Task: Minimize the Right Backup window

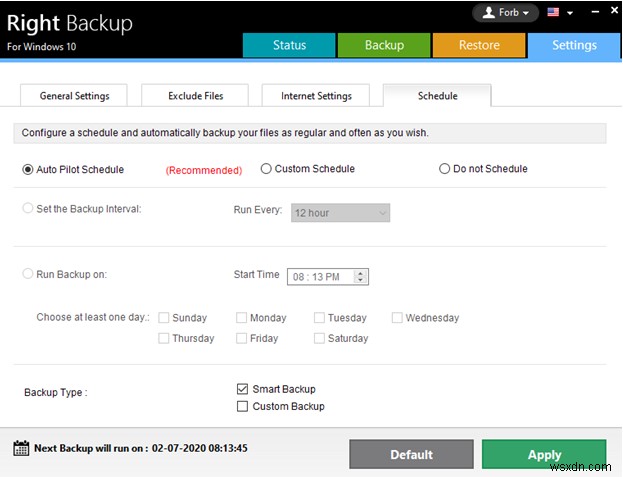Action: pyautogui.click(x=595, y=12)
